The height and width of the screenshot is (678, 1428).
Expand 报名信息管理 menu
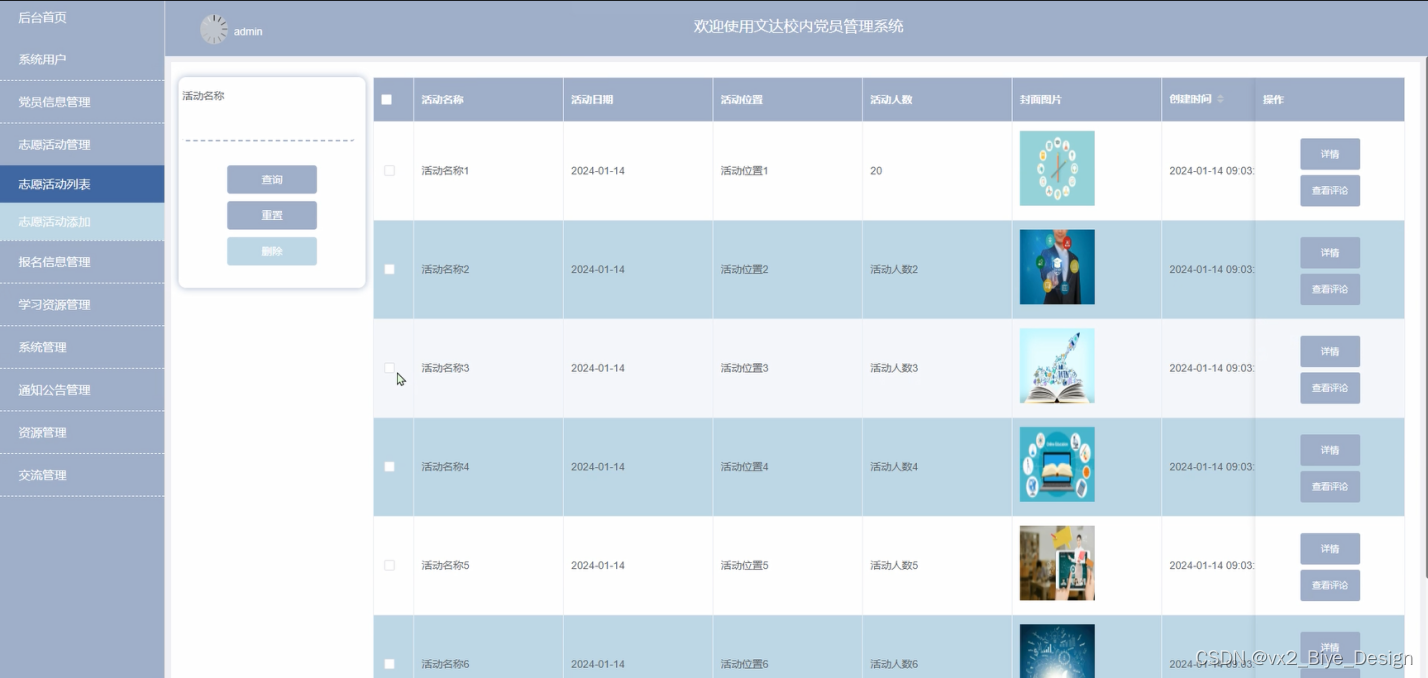pos(82,262)
